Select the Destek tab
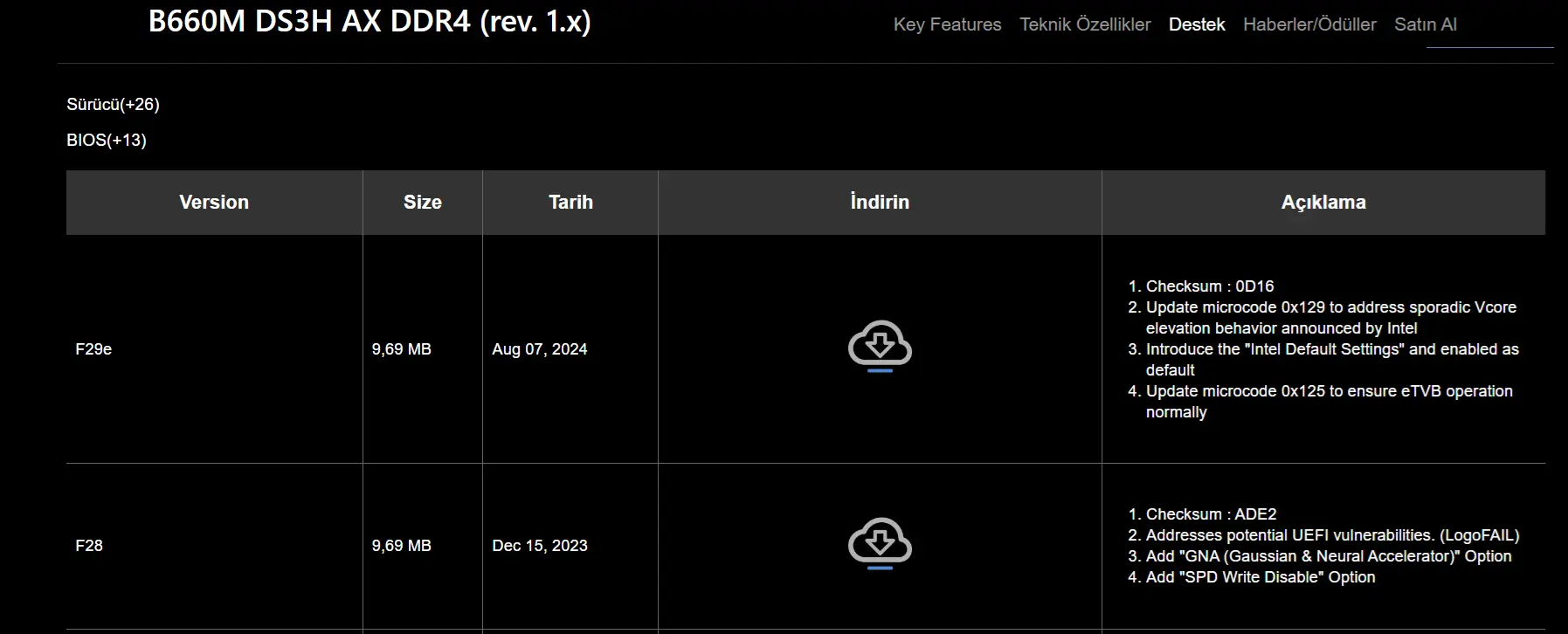 pos(1197,24)
